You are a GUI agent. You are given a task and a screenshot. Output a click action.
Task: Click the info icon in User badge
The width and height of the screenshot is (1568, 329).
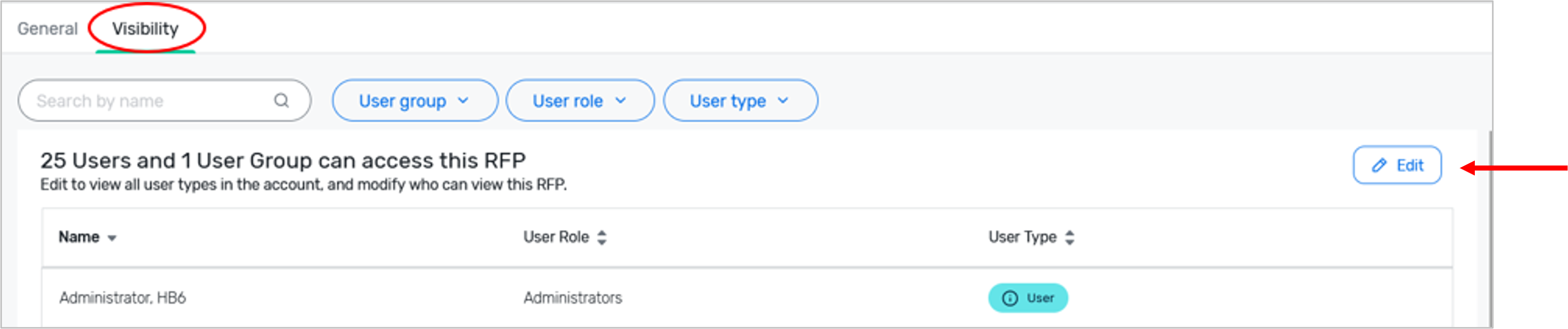pyautogui.click(x=1010, y=298)
